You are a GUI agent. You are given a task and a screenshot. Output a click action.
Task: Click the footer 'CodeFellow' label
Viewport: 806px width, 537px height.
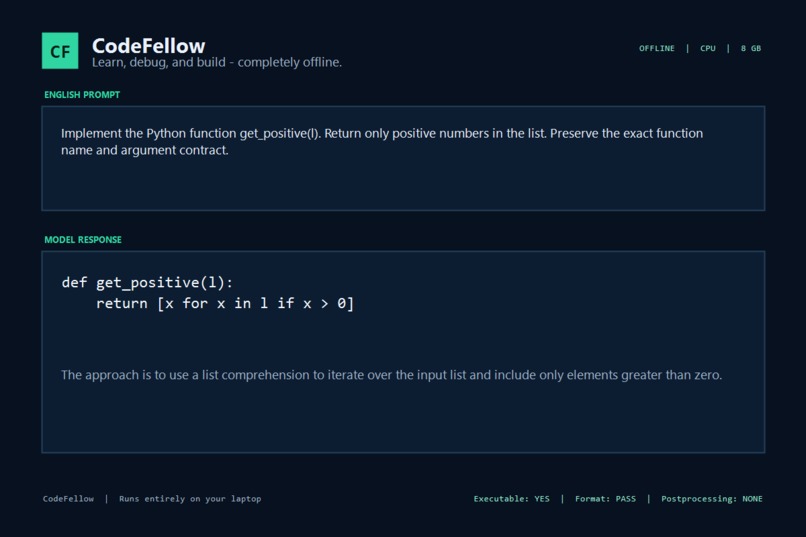68,498
